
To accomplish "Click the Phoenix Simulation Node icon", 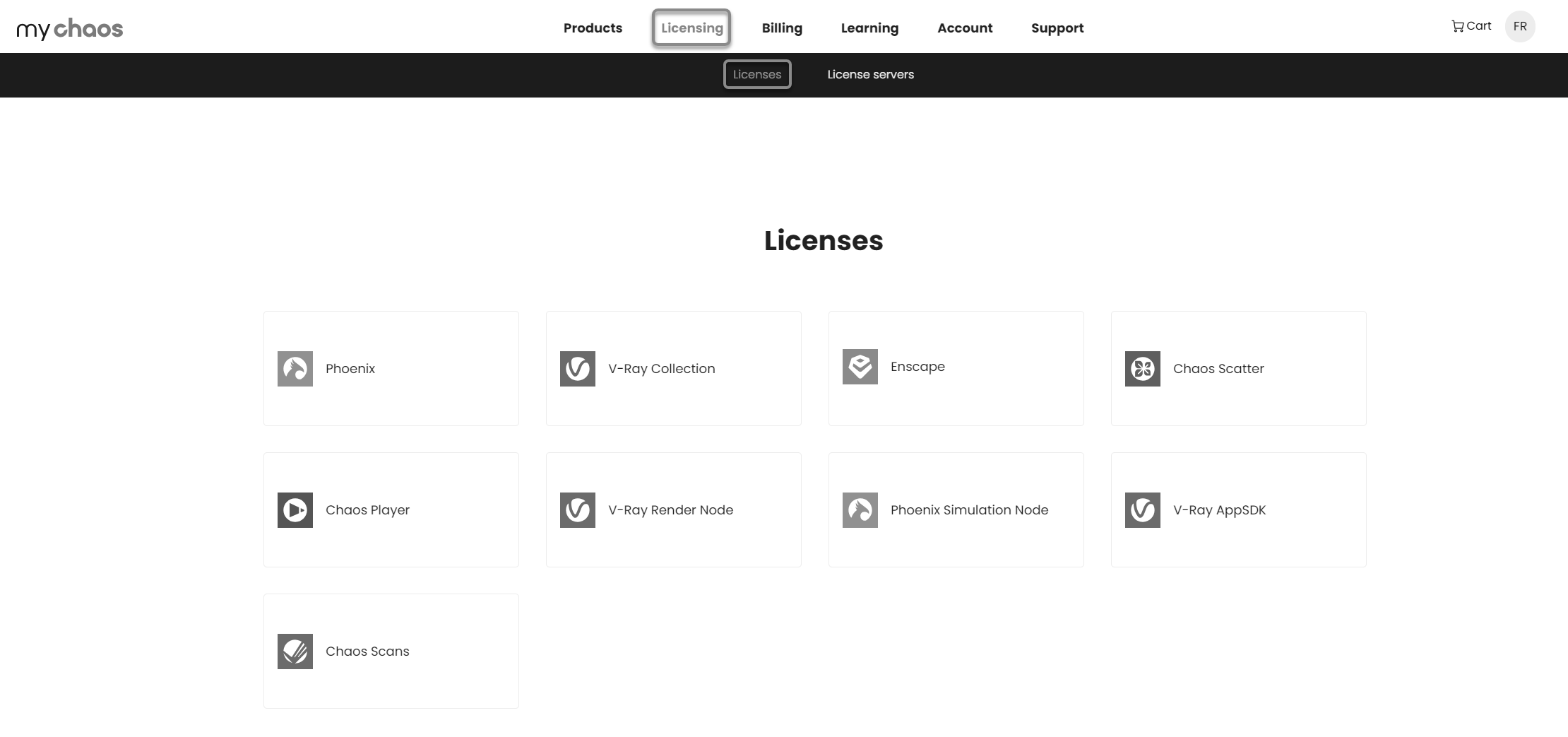I will (860, 510).
